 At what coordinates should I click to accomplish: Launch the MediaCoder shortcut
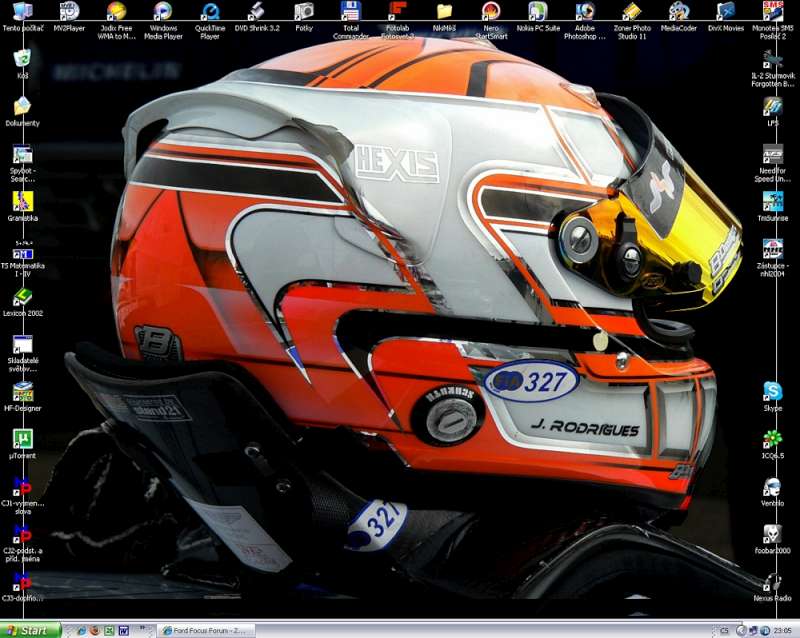(679, 12)
